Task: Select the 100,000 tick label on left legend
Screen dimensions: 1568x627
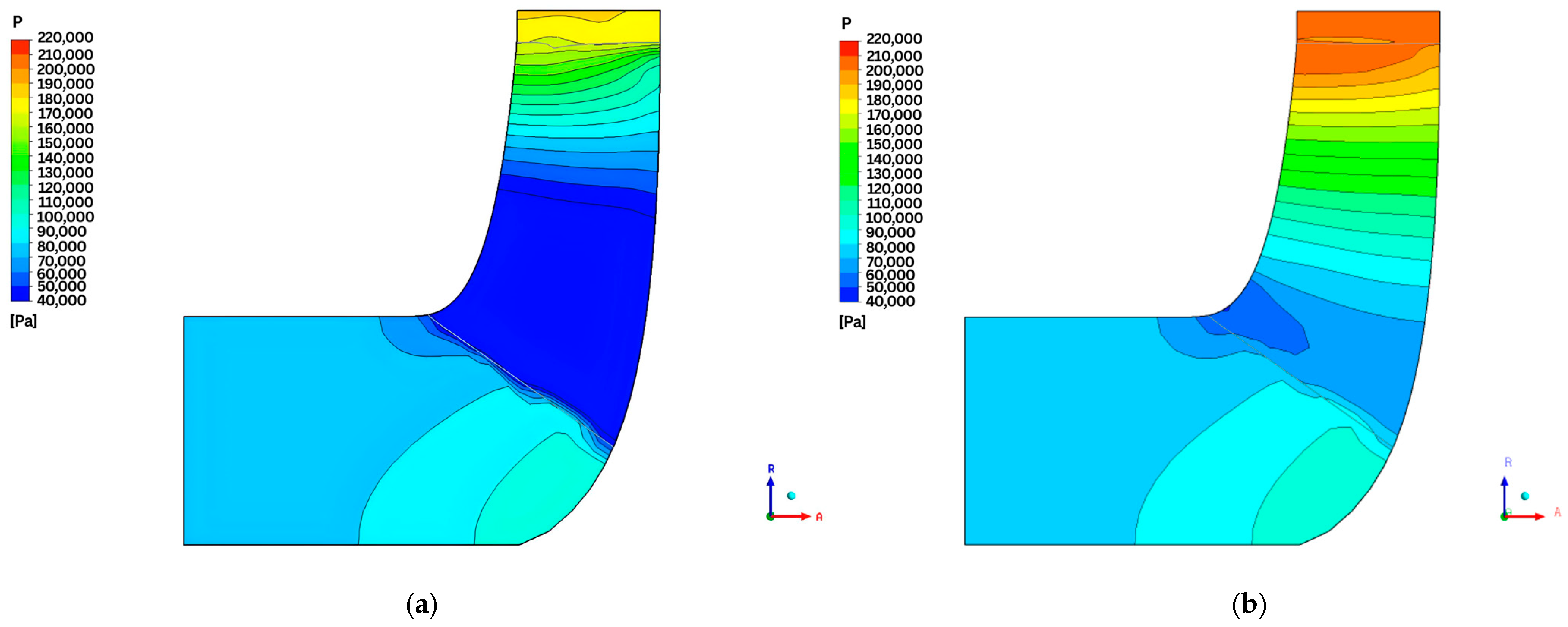Action: pos(65,218)
